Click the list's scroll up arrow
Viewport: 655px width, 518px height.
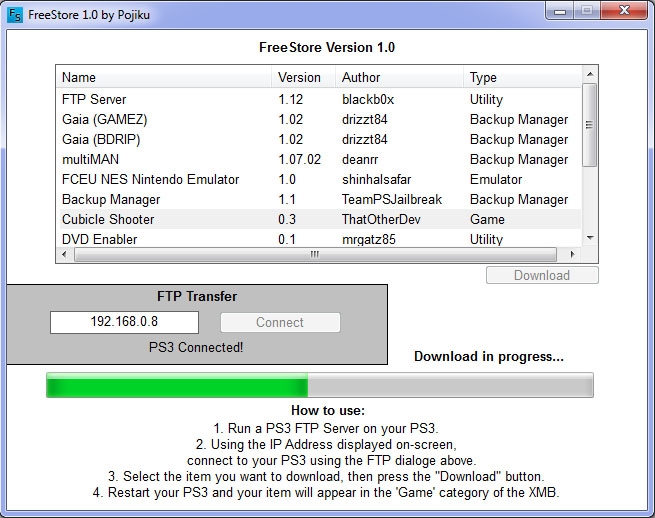click(x=590, y=74)
